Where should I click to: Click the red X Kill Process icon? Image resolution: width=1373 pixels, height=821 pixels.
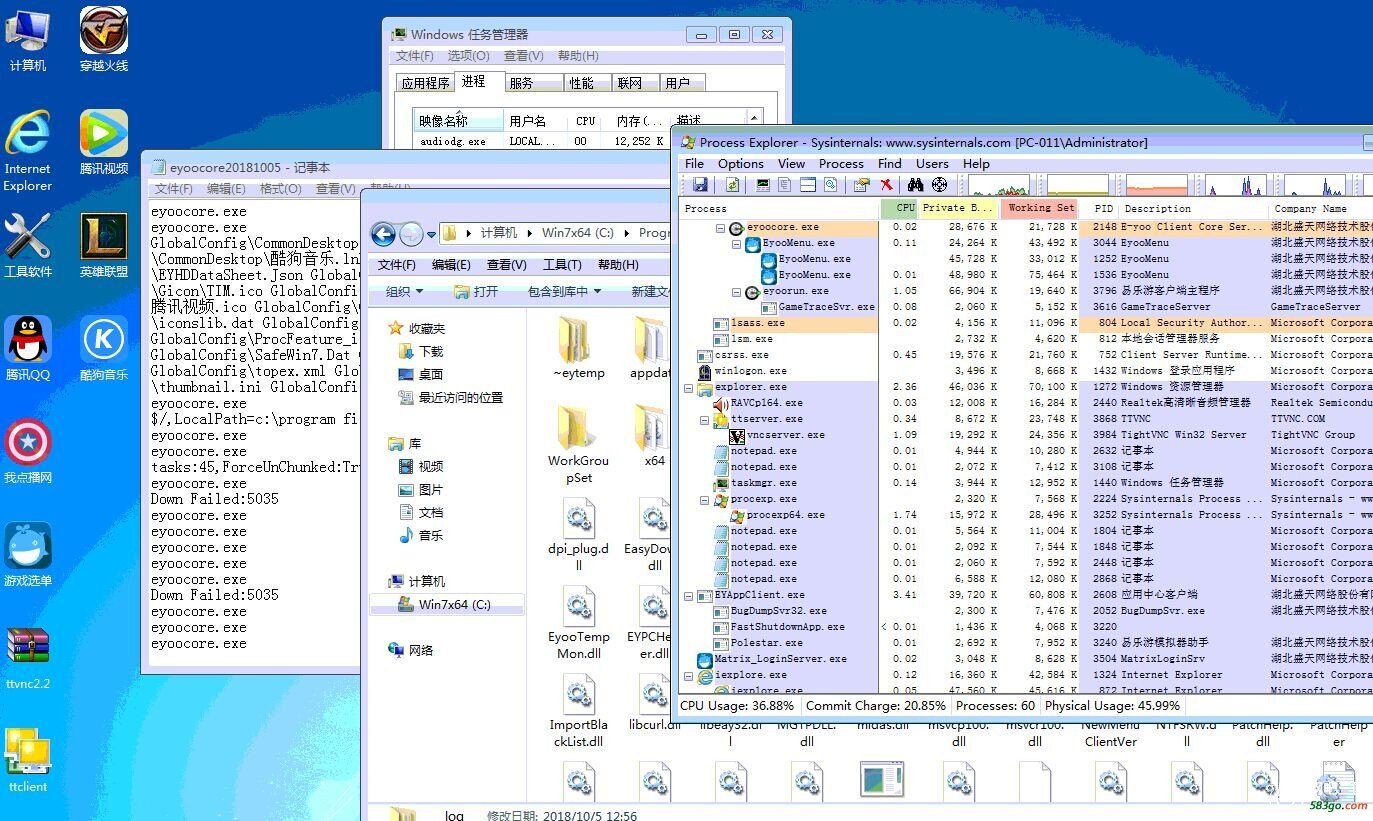(886, 185)
